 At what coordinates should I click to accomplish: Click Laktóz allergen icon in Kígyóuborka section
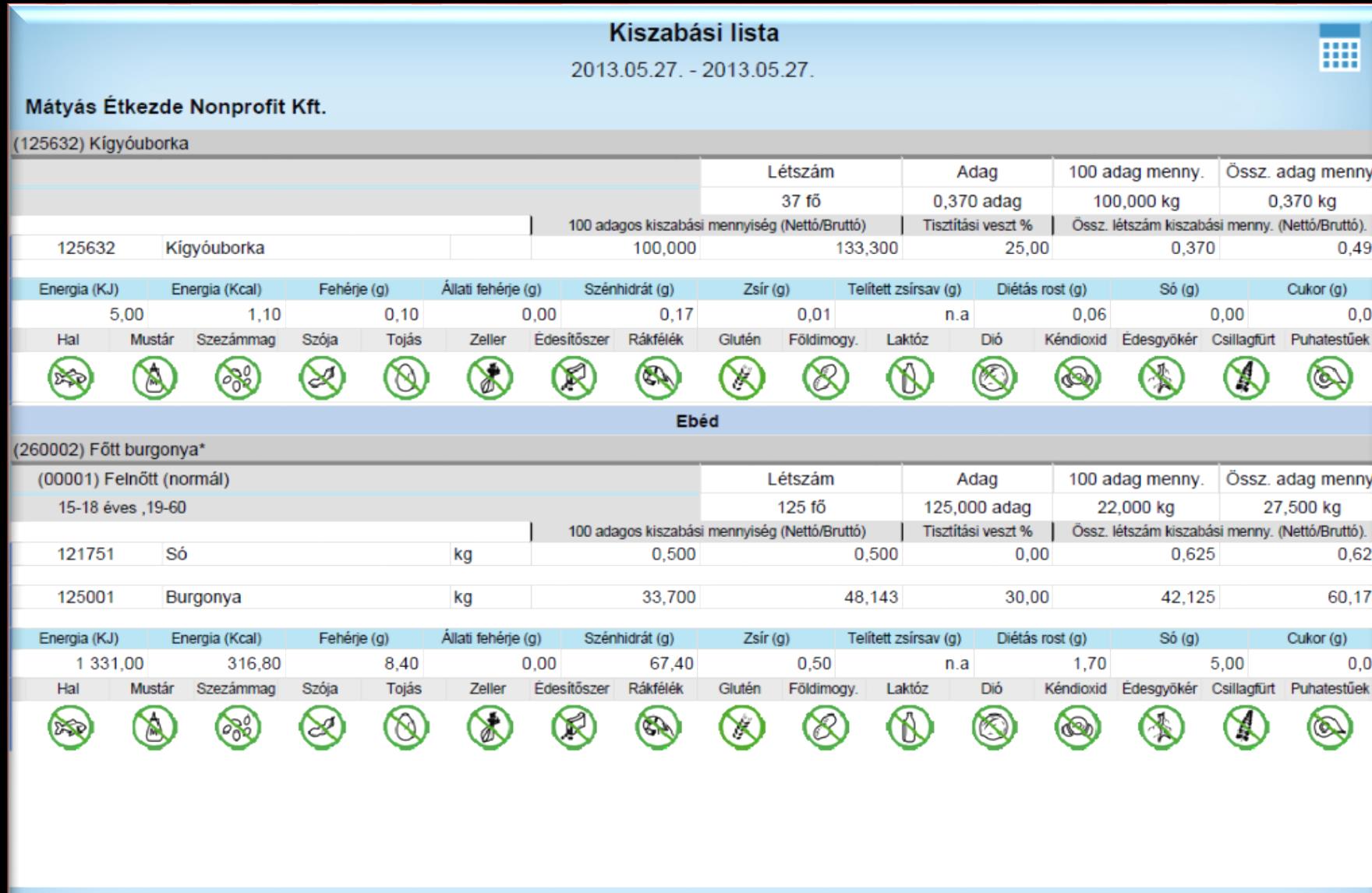[909, 379]
